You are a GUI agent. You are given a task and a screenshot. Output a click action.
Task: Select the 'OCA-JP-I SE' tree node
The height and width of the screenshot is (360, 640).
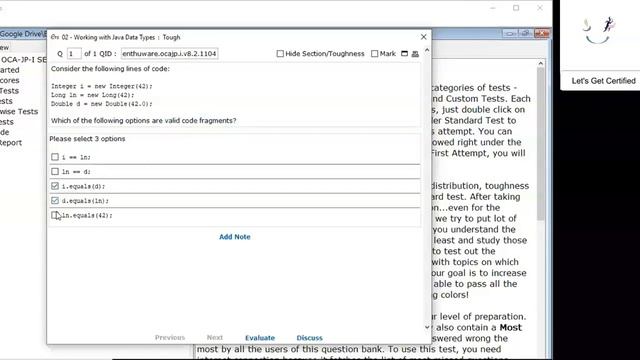[23, 60]
